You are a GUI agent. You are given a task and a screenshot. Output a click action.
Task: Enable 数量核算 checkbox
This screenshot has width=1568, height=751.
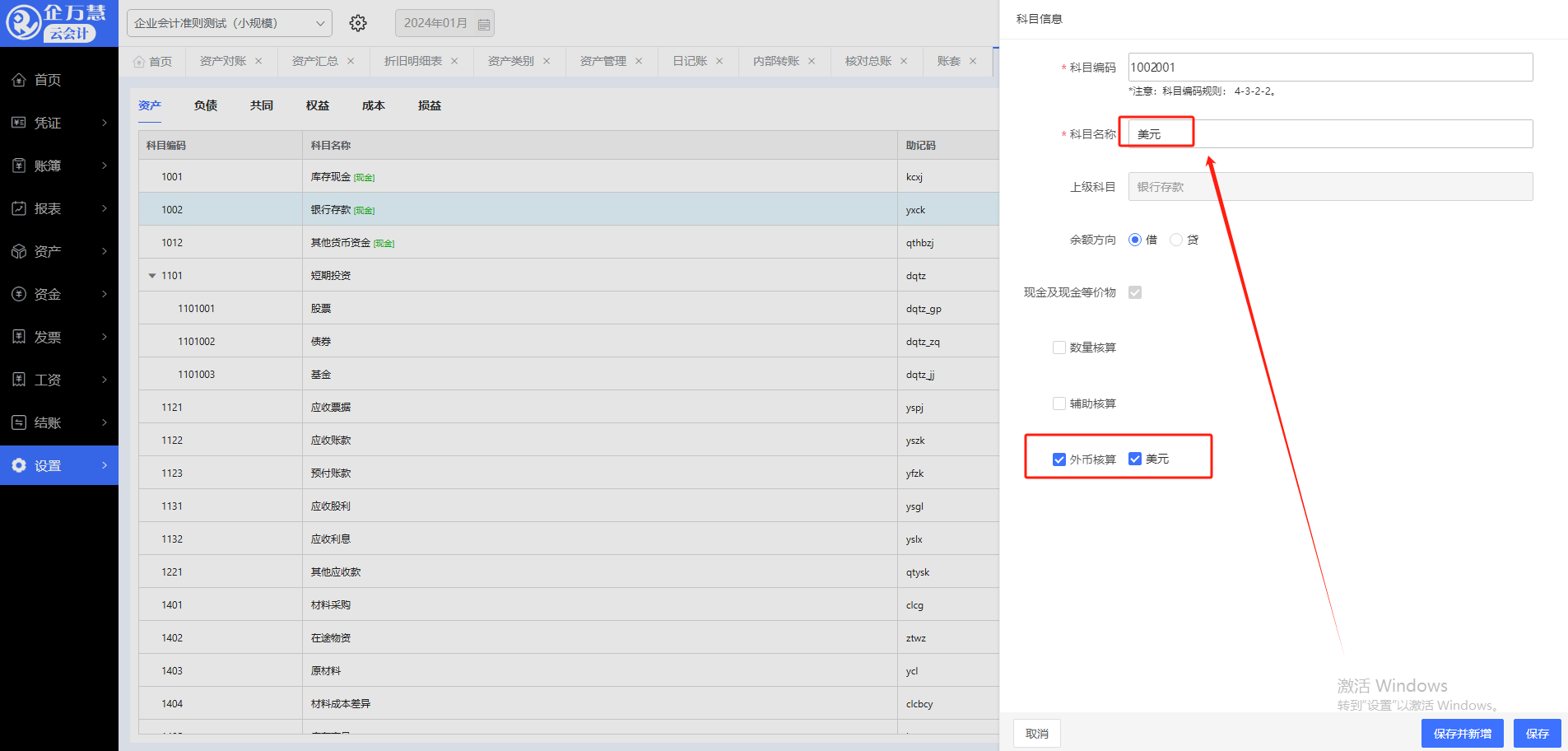1059,348
